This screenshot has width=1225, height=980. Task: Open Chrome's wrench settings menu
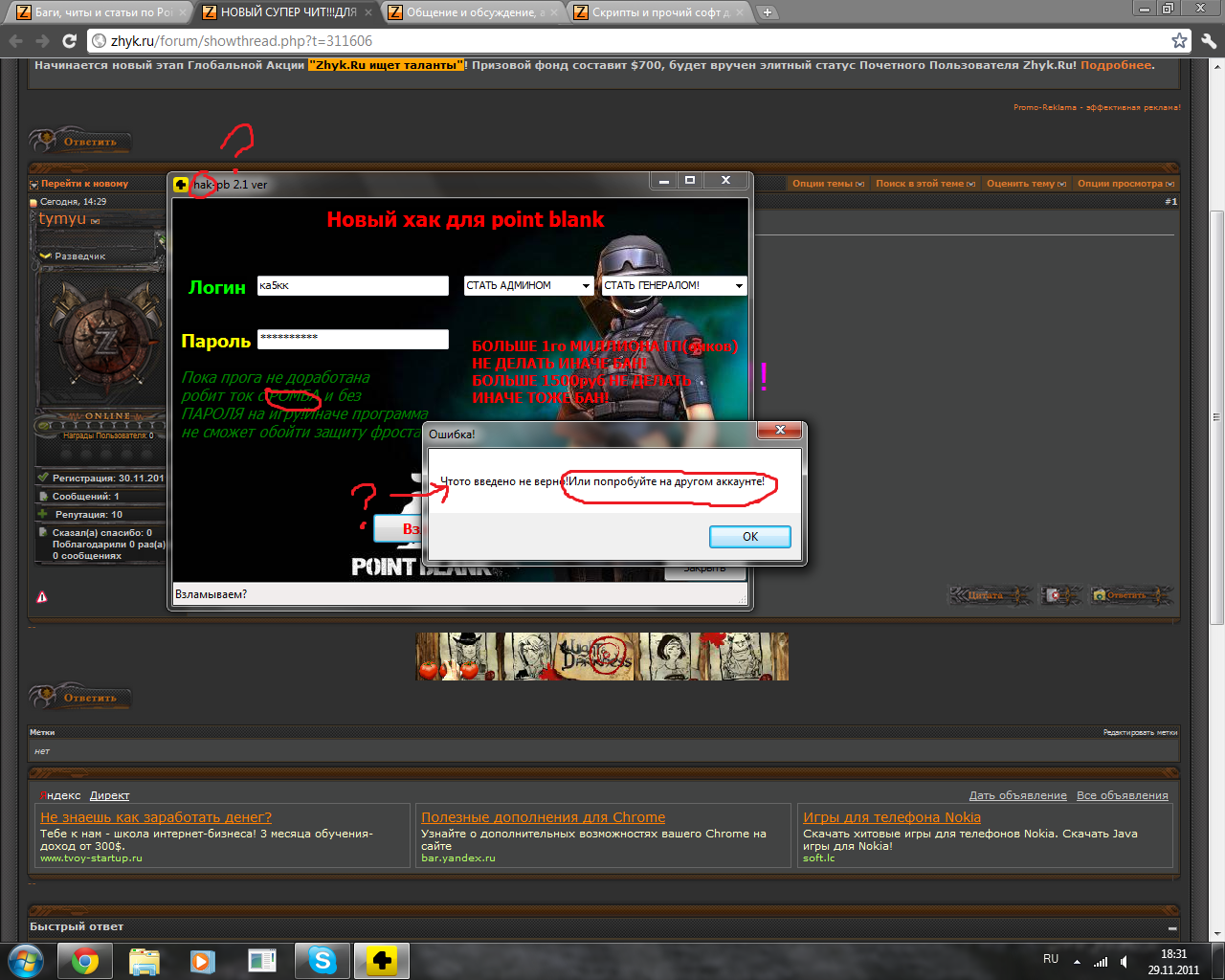(x=1209, y=41)
